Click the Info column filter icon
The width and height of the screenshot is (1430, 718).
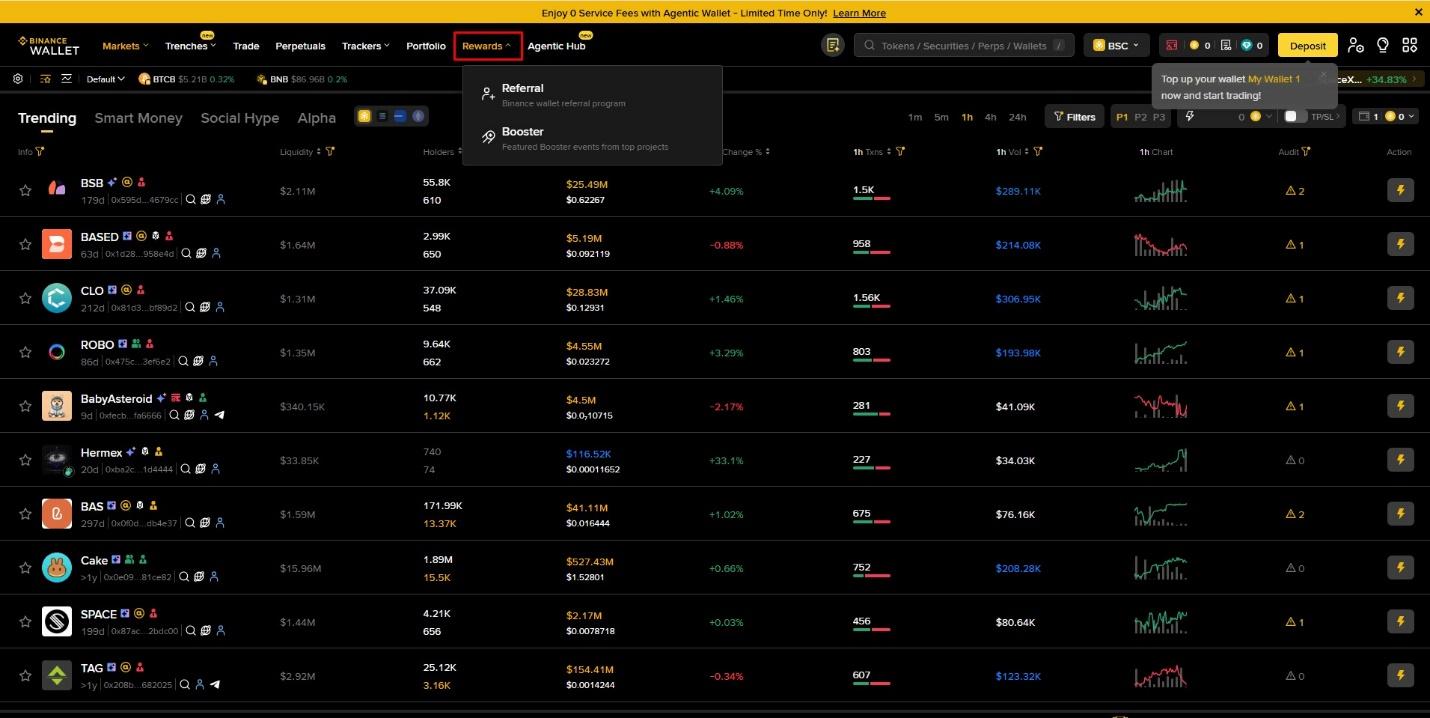[x=39, y=152]
